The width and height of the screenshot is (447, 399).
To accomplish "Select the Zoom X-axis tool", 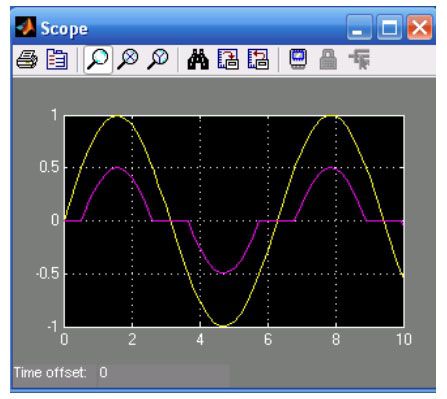I will pos(128,59).
